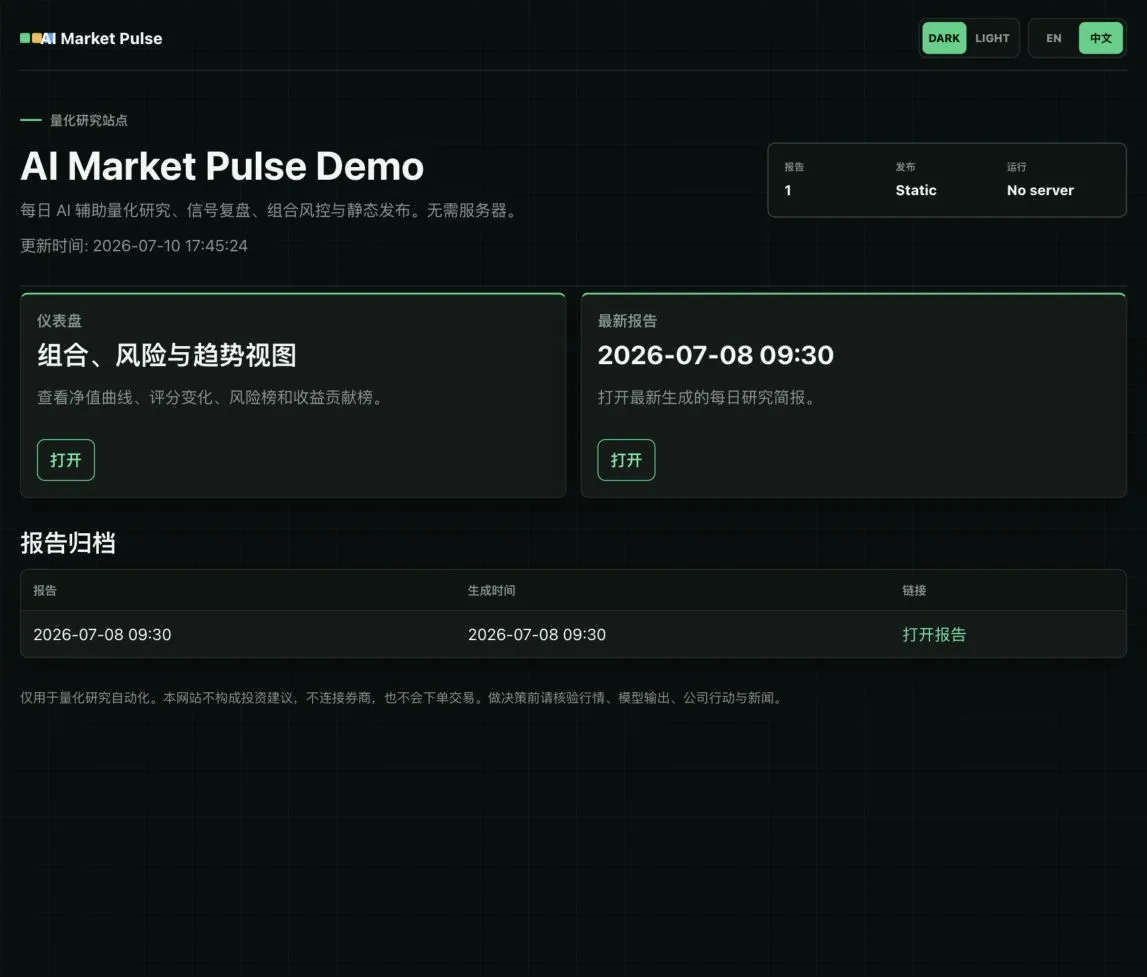The image size is (1147, 977).
Task: Select 中文 language option
Action: pyautogui.click(x=1100, y=38)
